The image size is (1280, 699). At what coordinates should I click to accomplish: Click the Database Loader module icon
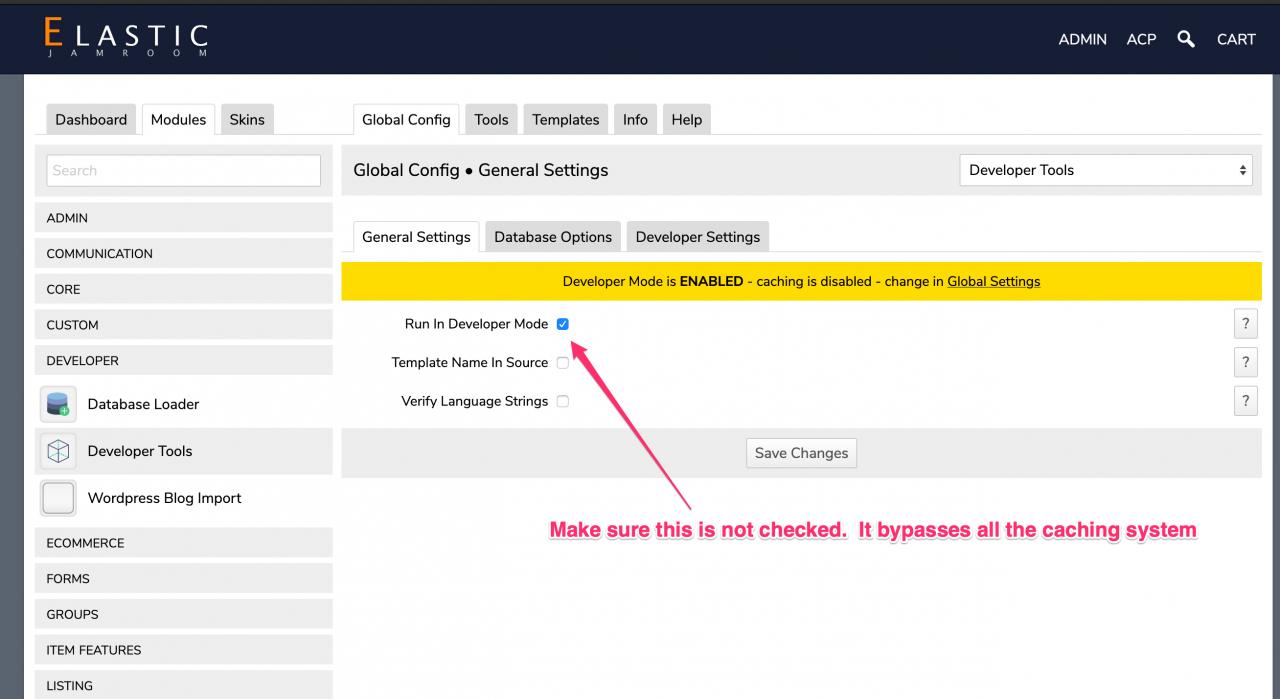click(58, 404)
